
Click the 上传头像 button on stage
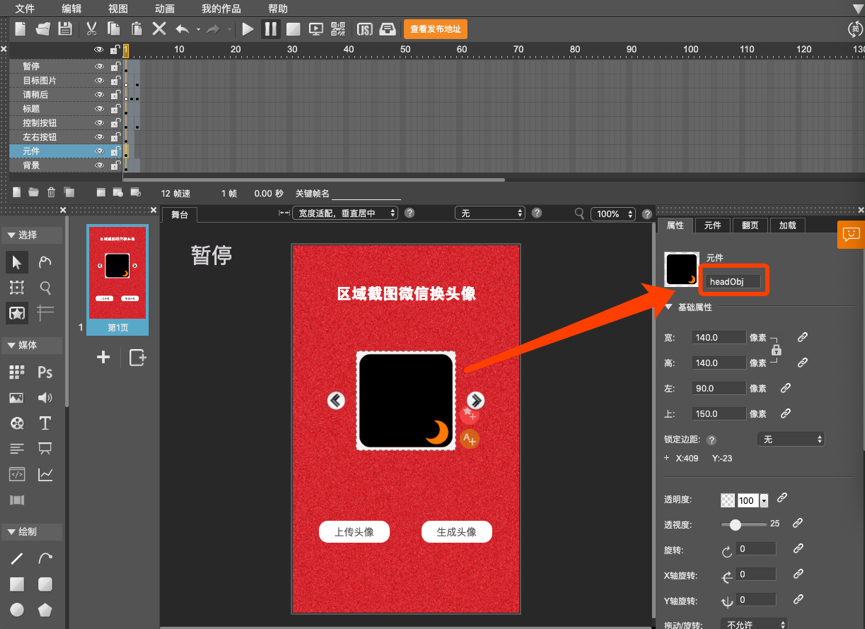(354, 532)
